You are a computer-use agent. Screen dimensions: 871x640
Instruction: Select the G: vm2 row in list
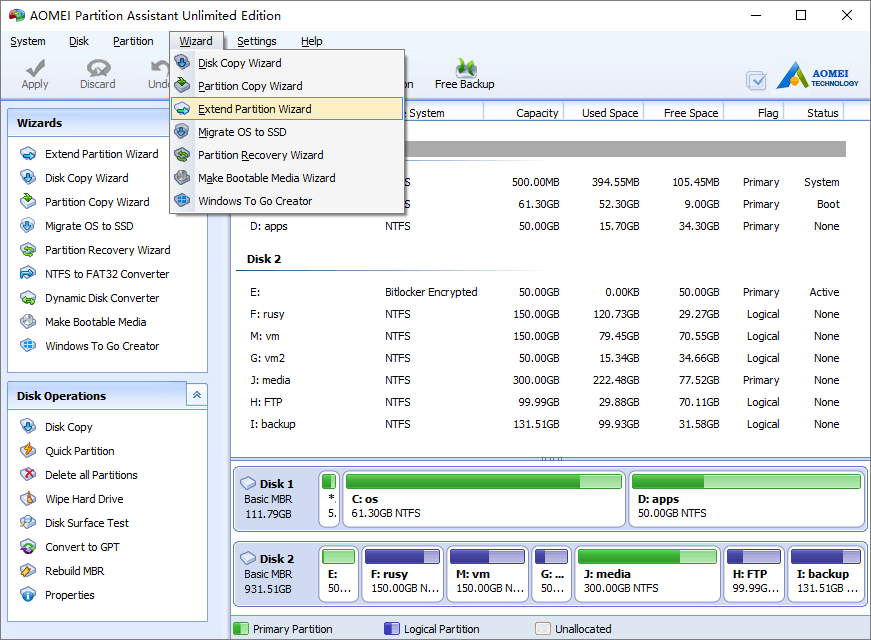click(544, 358)
